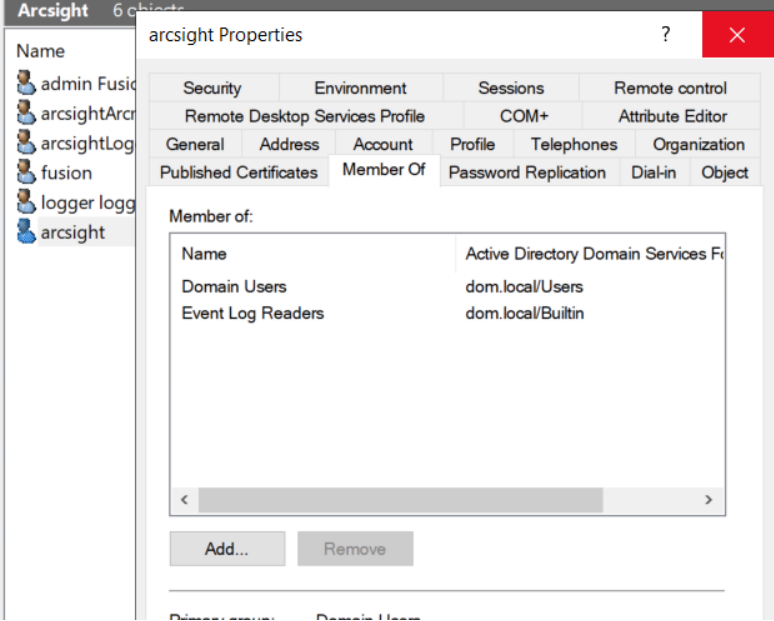Screen dimensions: 774x621
Task: Click the dom.local/Users folder cell
Action: coord(524,287)
